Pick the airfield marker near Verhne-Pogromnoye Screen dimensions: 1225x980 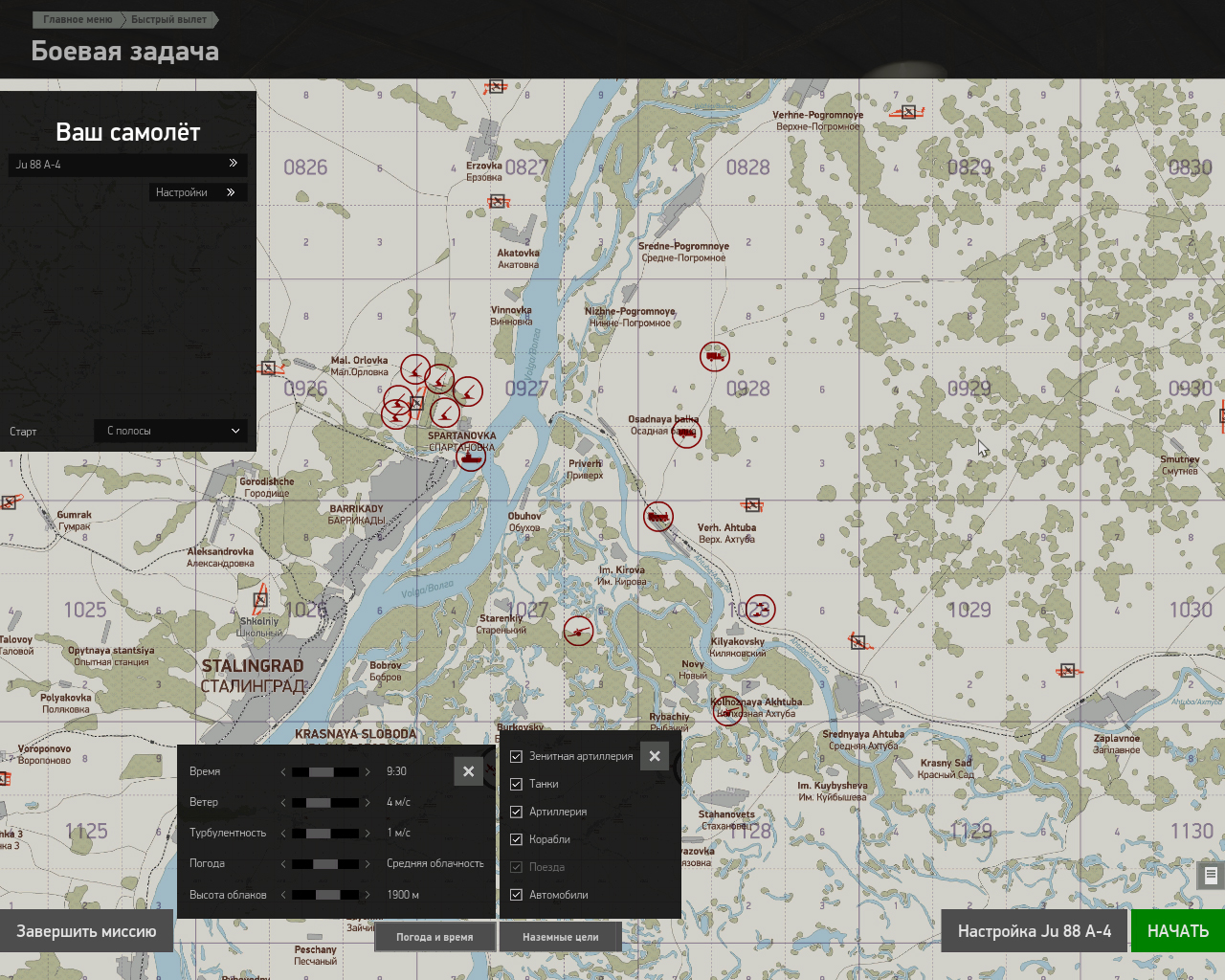tap(908, 112)
